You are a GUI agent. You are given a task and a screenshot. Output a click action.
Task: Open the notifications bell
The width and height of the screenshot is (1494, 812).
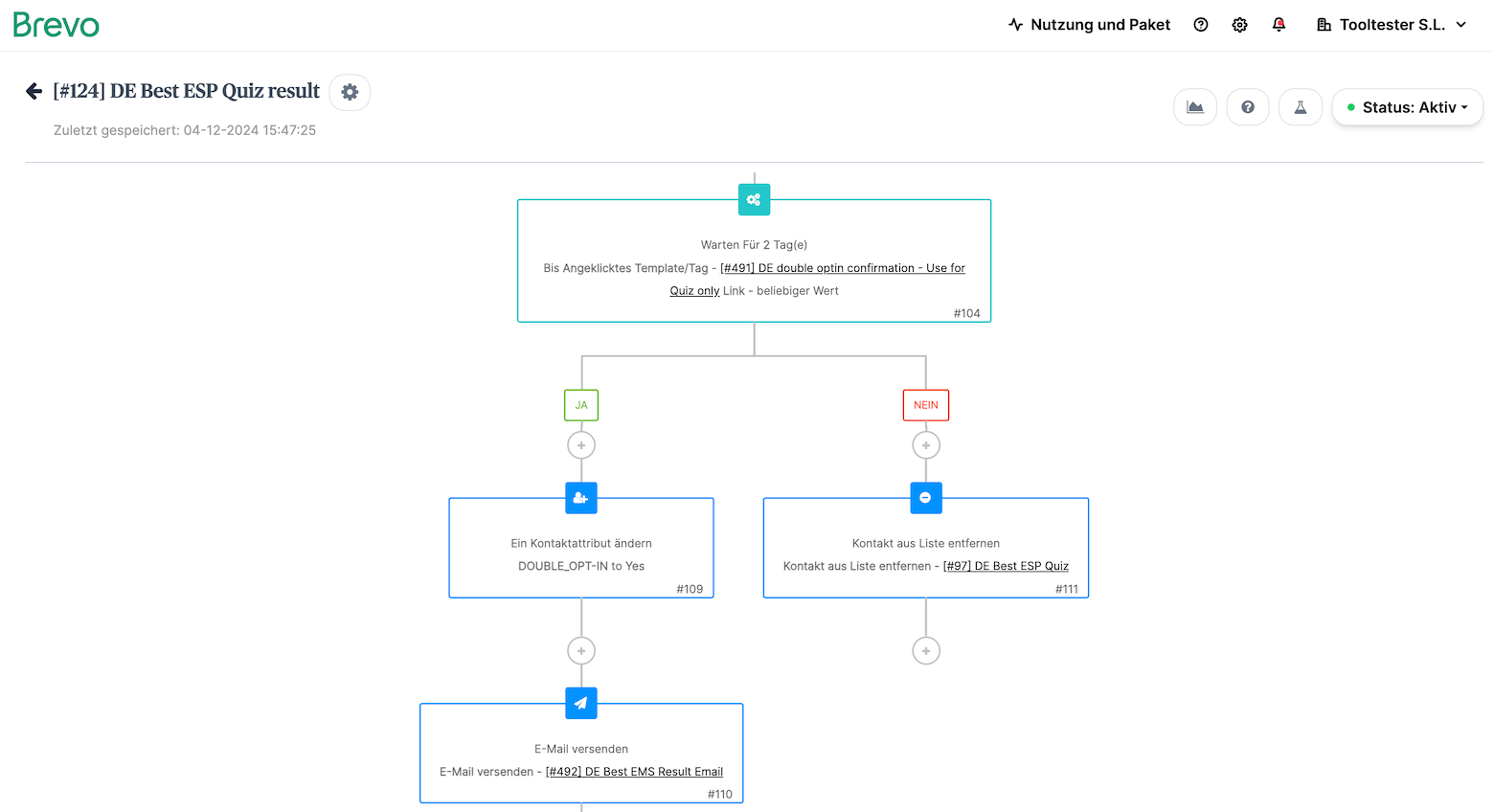click(1279, 25)
